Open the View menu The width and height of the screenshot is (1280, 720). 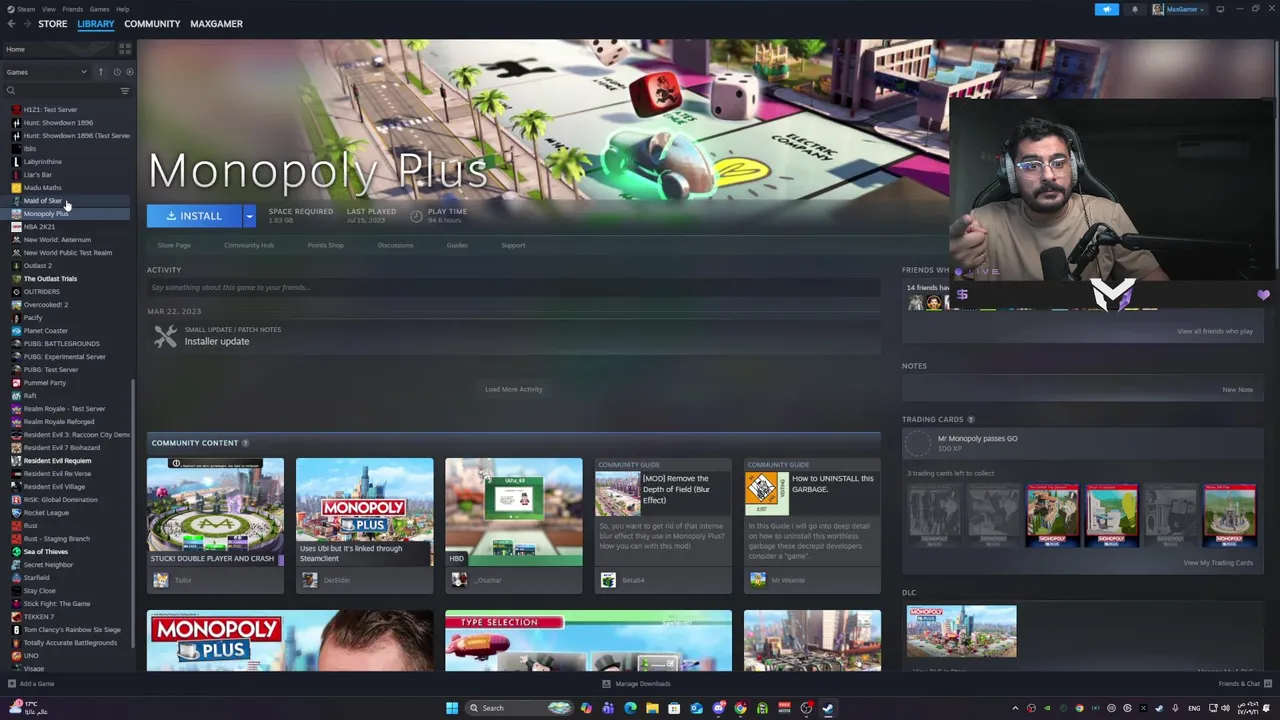tap(48, 9)
